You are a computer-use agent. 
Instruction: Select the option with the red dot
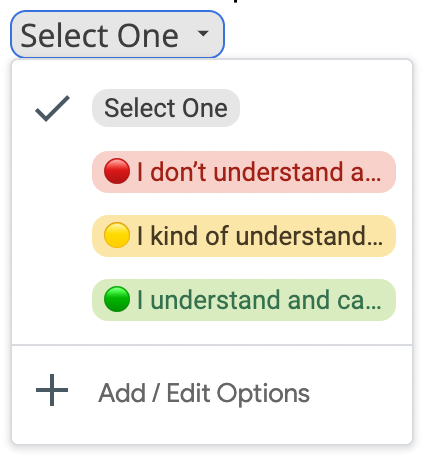(244, 172)
